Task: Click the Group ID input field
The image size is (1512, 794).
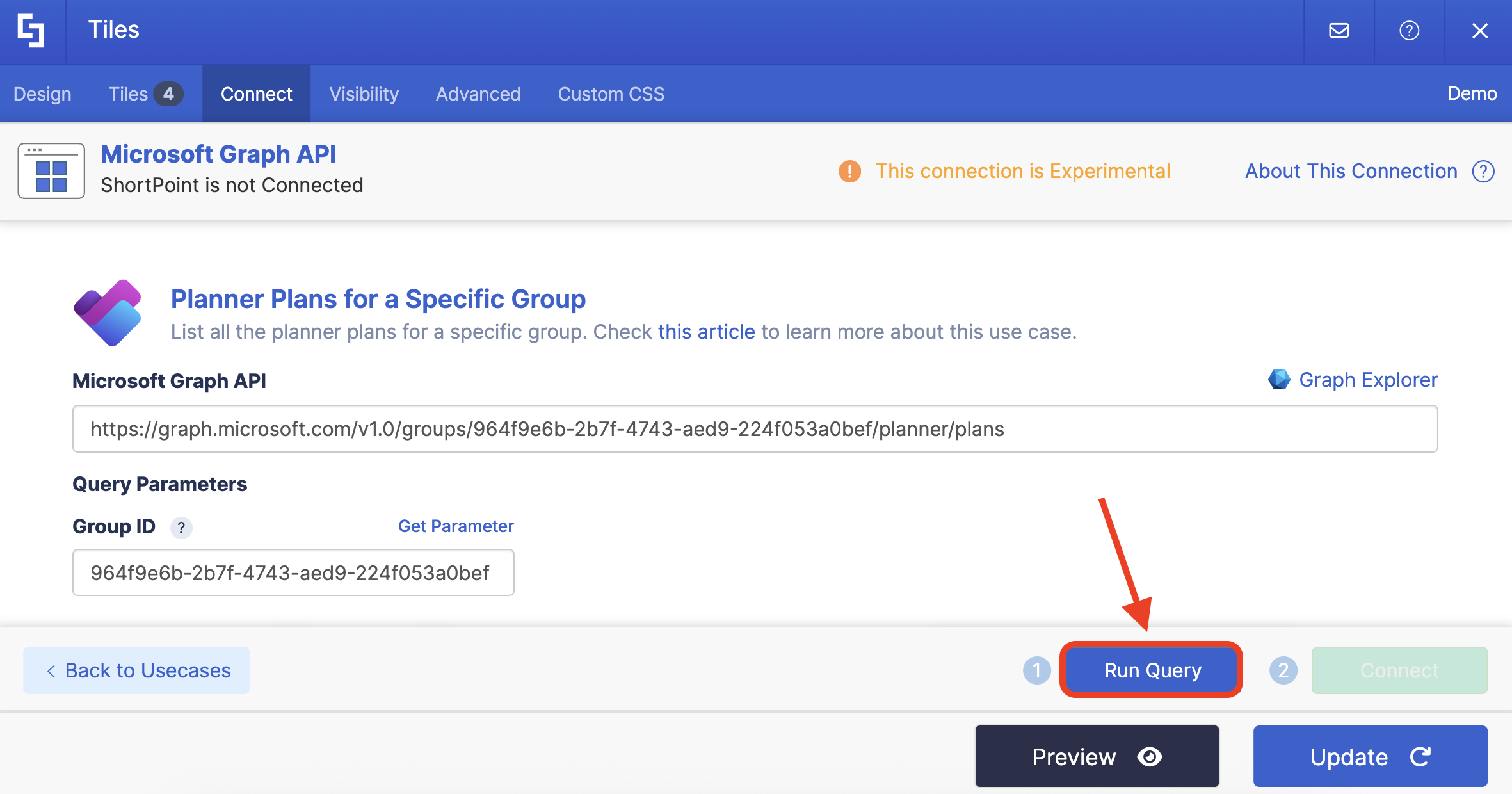Action: click(x=293, y=572)
